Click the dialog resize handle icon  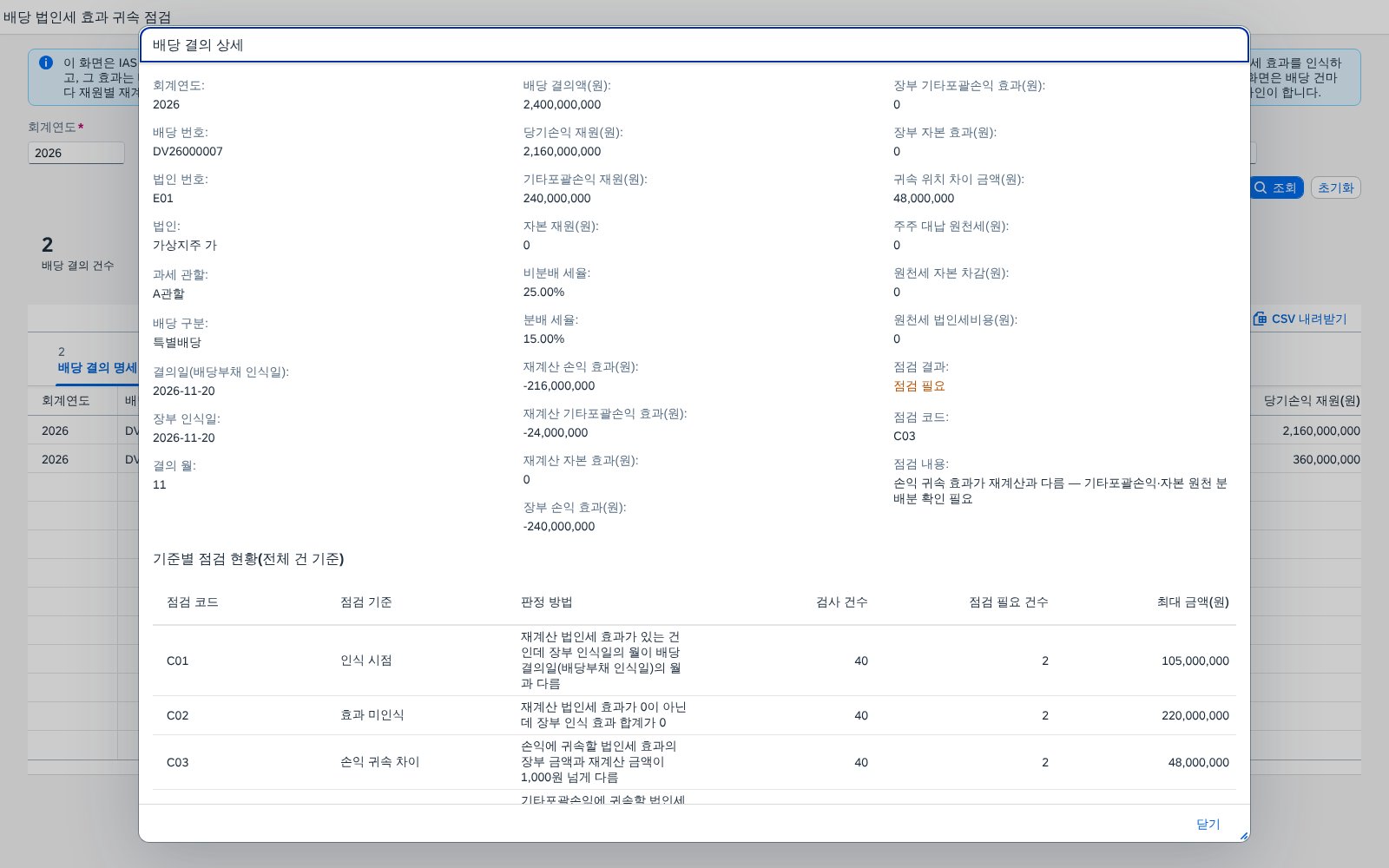[x=1243, y=836]
